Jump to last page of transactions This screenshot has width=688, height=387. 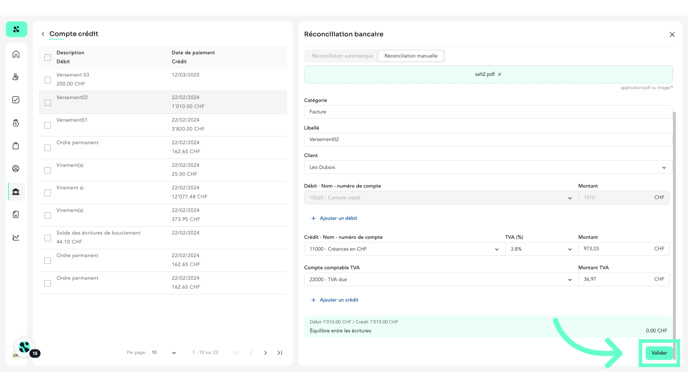click(x=280, y=353)
